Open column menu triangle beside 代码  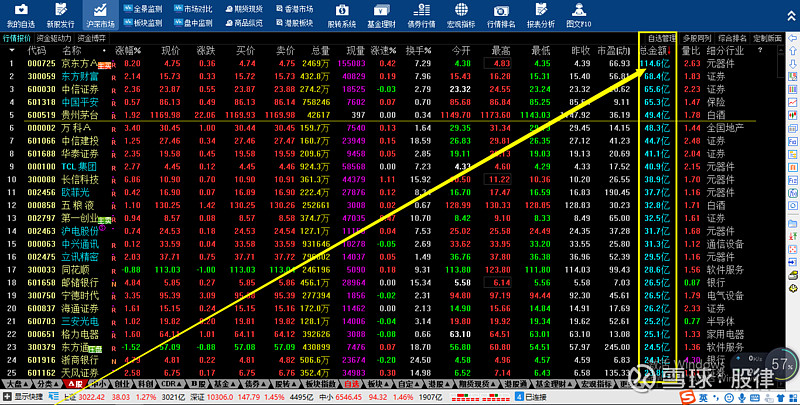point(12,50)
